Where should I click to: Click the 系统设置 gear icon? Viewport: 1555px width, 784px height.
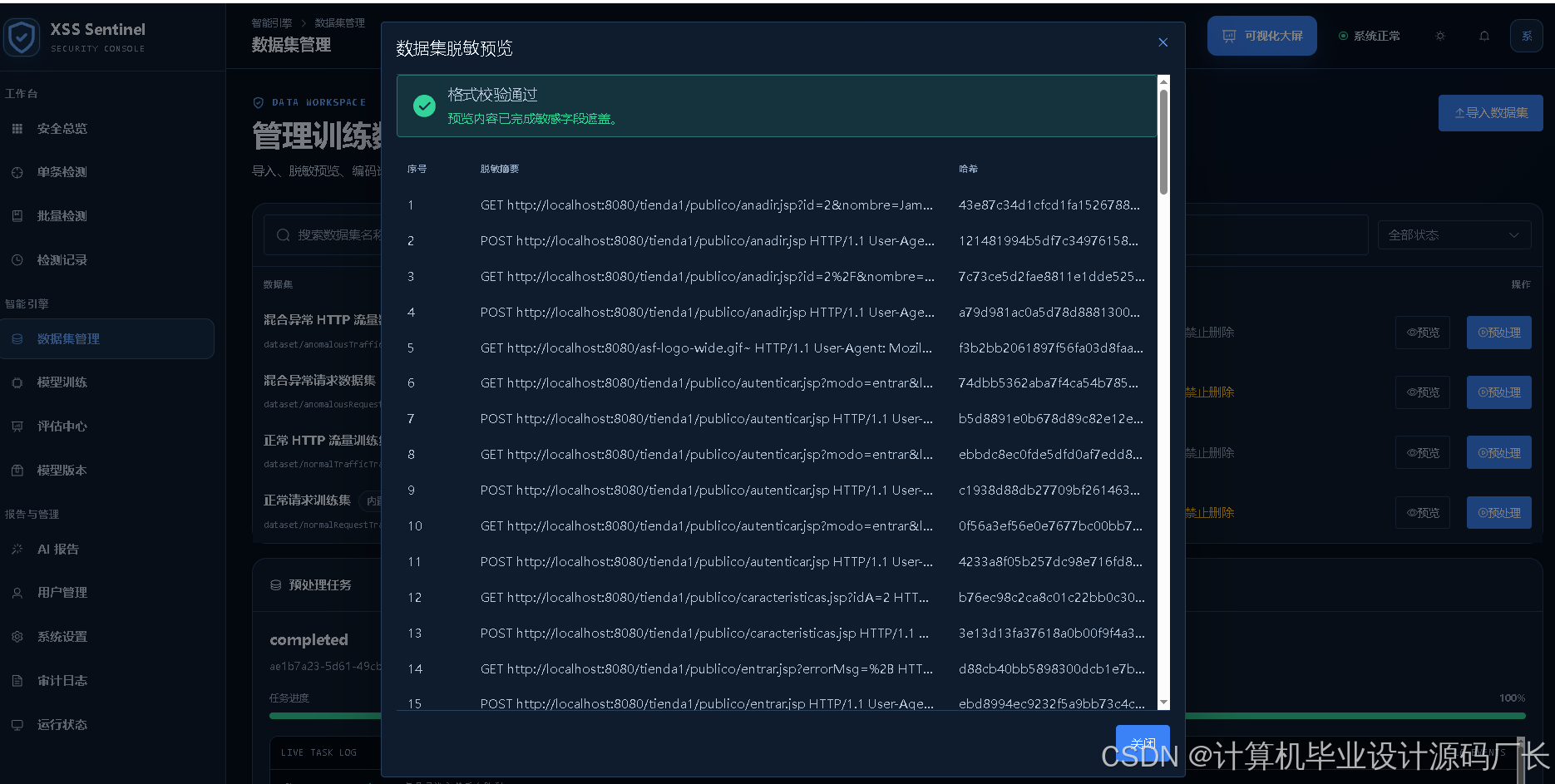coord(17,637)
